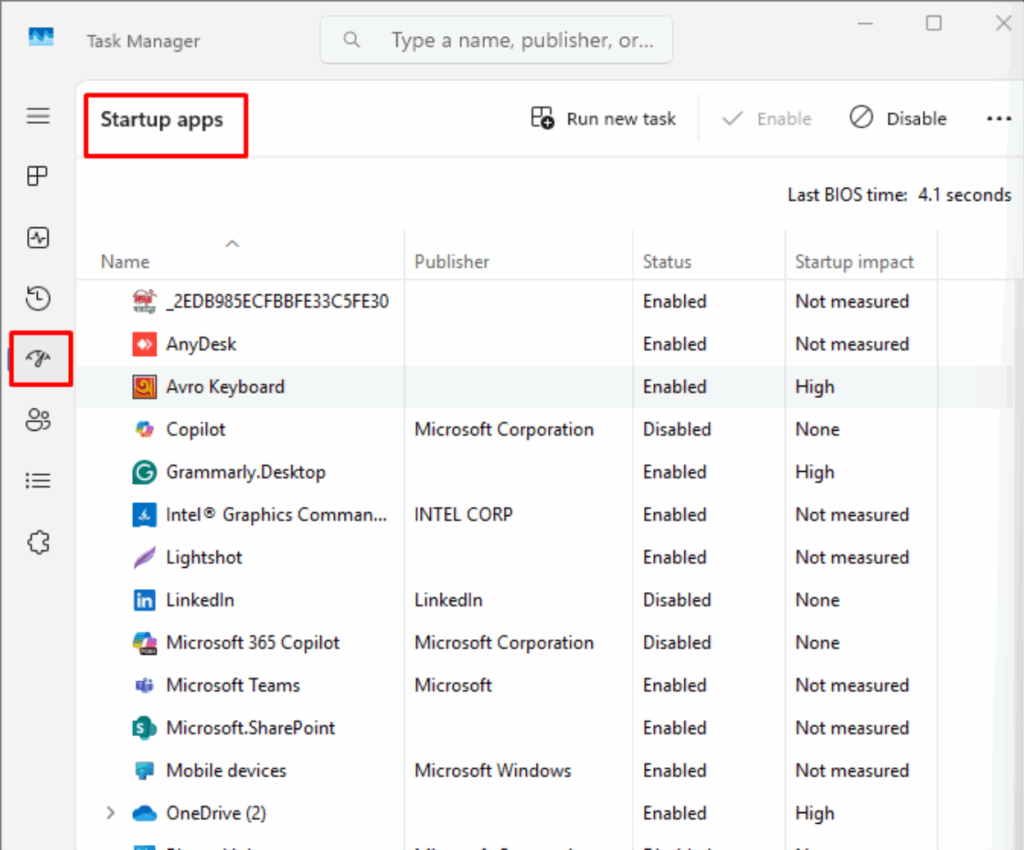The image size is (1024, 850).
Task: Click the sort arrow above Name
Action: (x=232, y=244)
